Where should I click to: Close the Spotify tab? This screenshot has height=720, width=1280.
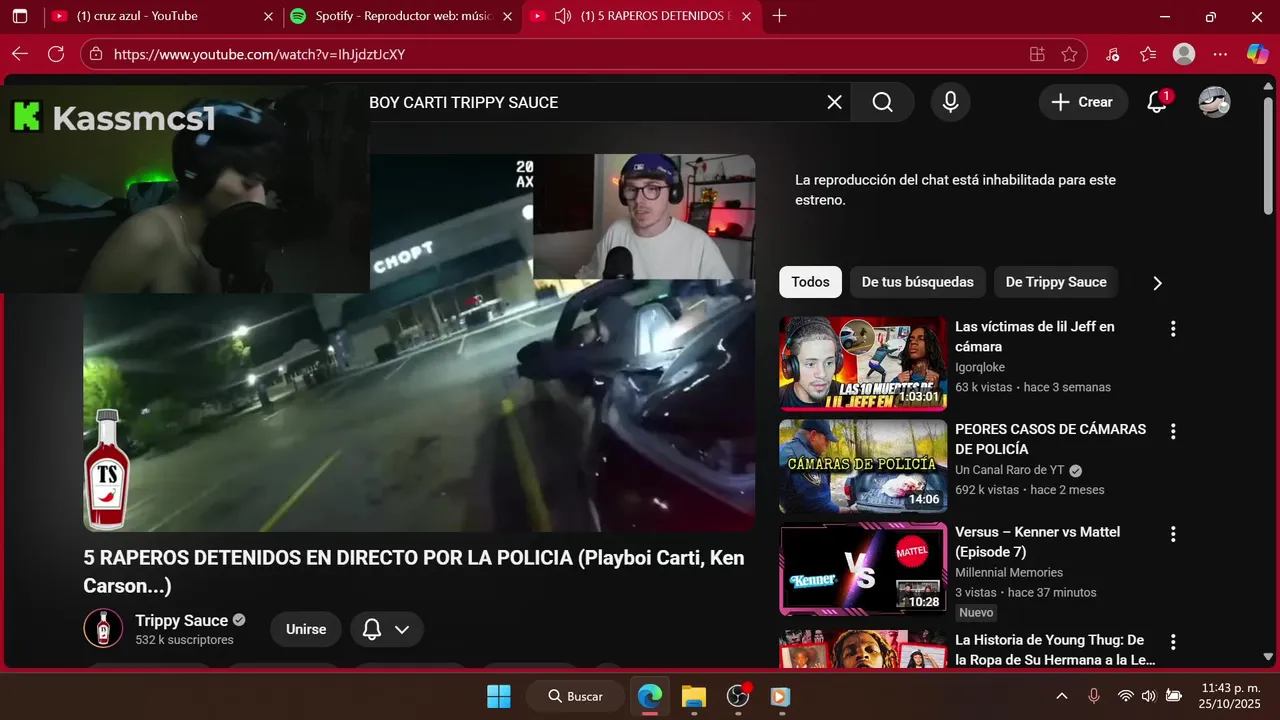click(x=507, y=16)
